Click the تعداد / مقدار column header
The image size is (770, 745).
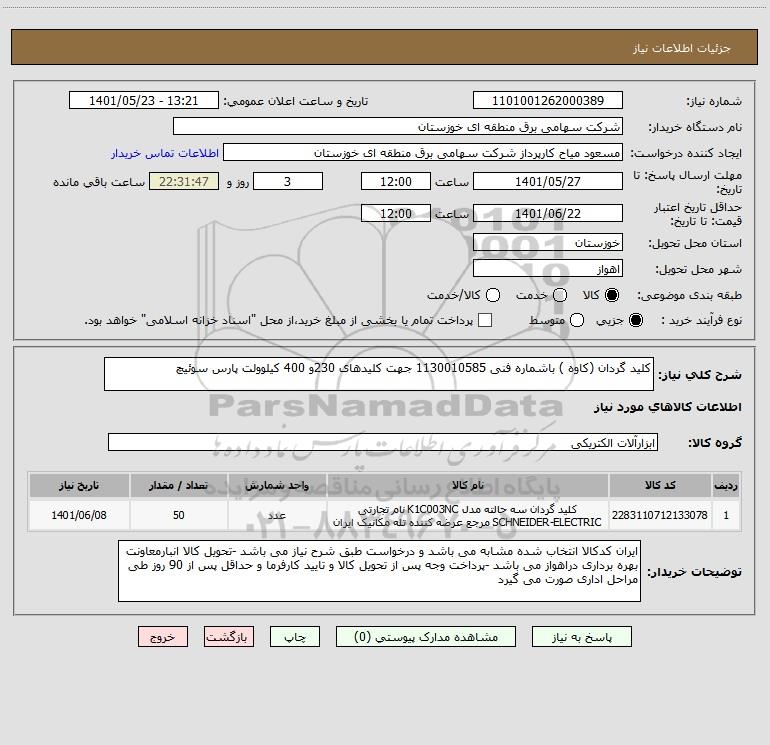tap(179, 485)
